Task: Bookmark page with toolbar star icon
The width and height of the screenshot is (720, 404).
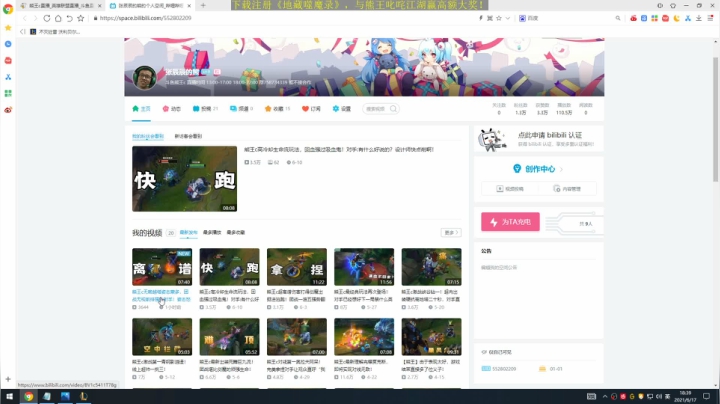Action: pyautogui.click(x=81, y=18)
